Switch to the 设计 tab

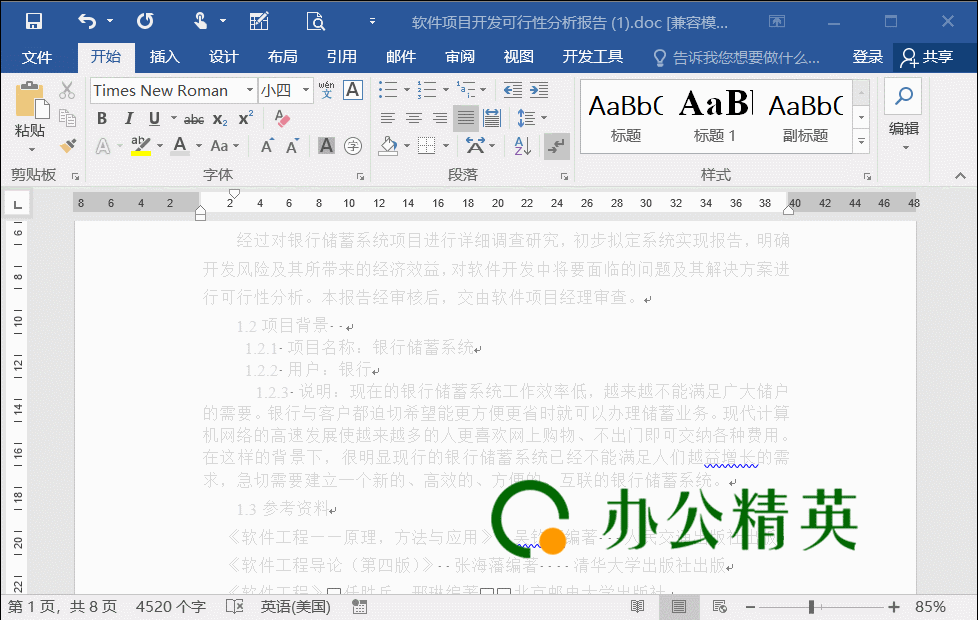223,57
